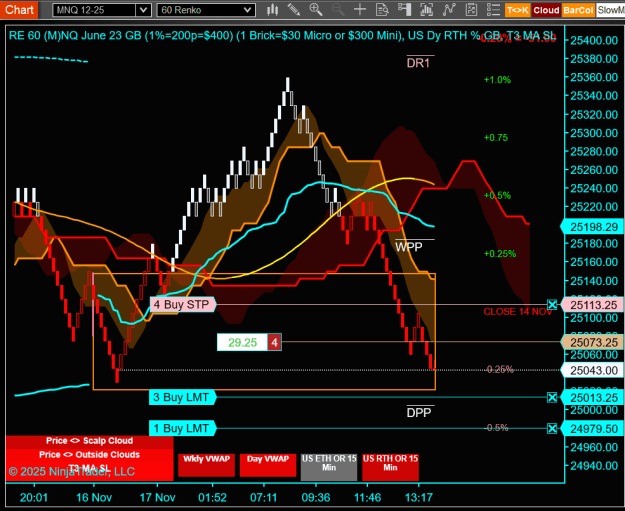Image resolution: width=625 pixels, height=511 pixels.
Task: Toggle the BarCol button
Action: click(x=578, y=10)
